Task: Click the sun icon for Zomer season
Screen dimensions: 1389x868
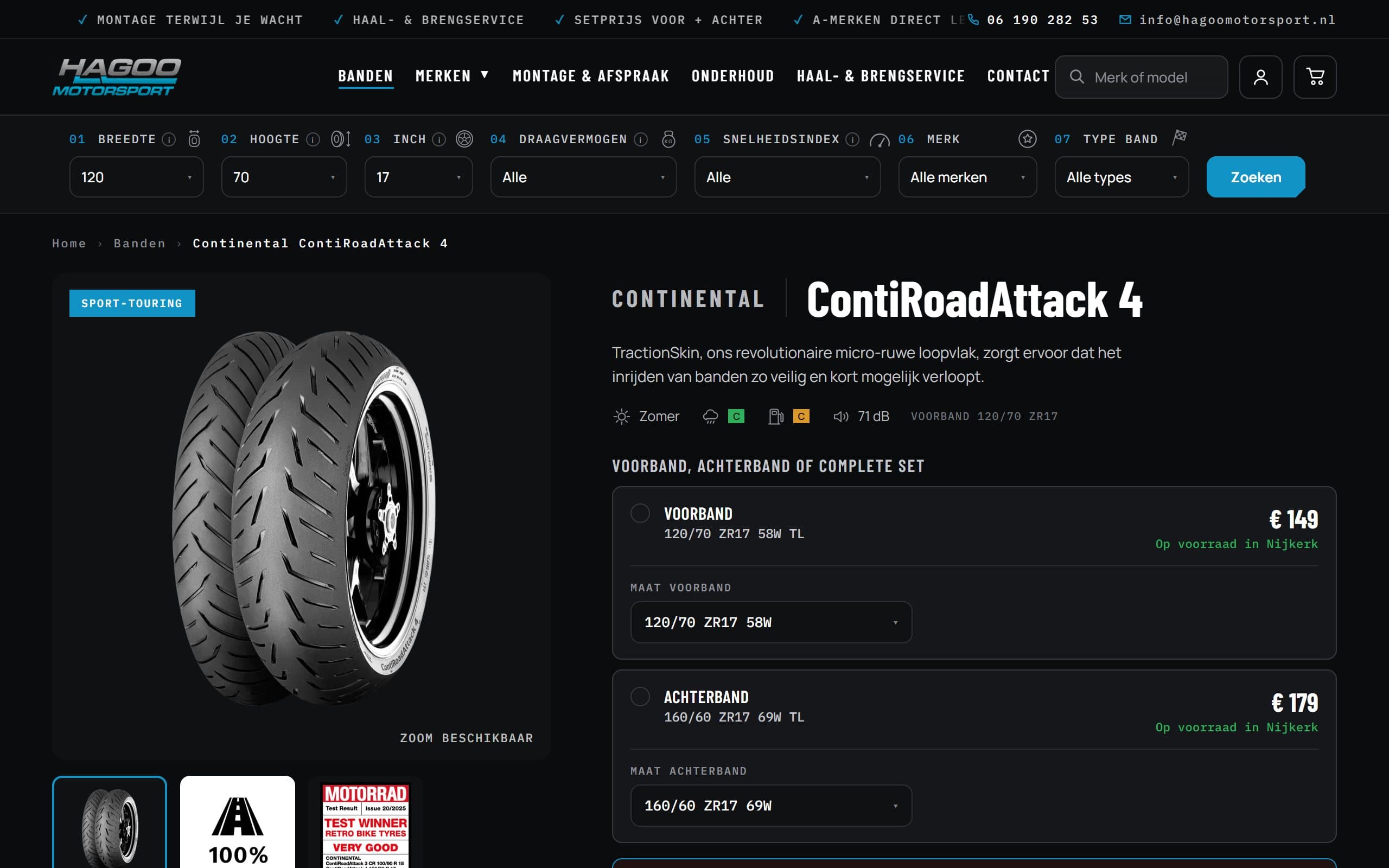Action: [621, 416]
